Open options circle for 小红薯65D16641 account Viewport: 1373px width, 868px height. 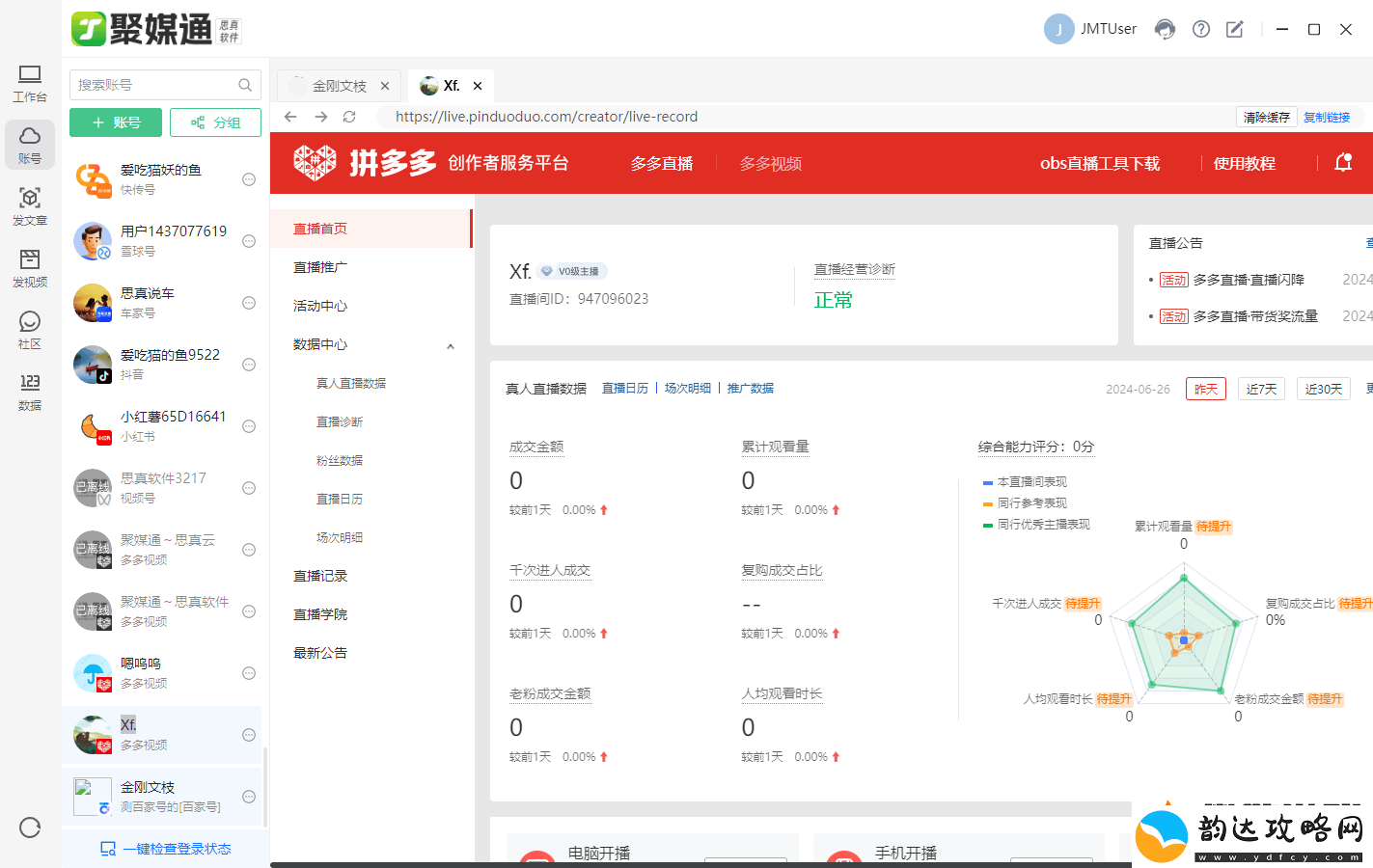249,426
